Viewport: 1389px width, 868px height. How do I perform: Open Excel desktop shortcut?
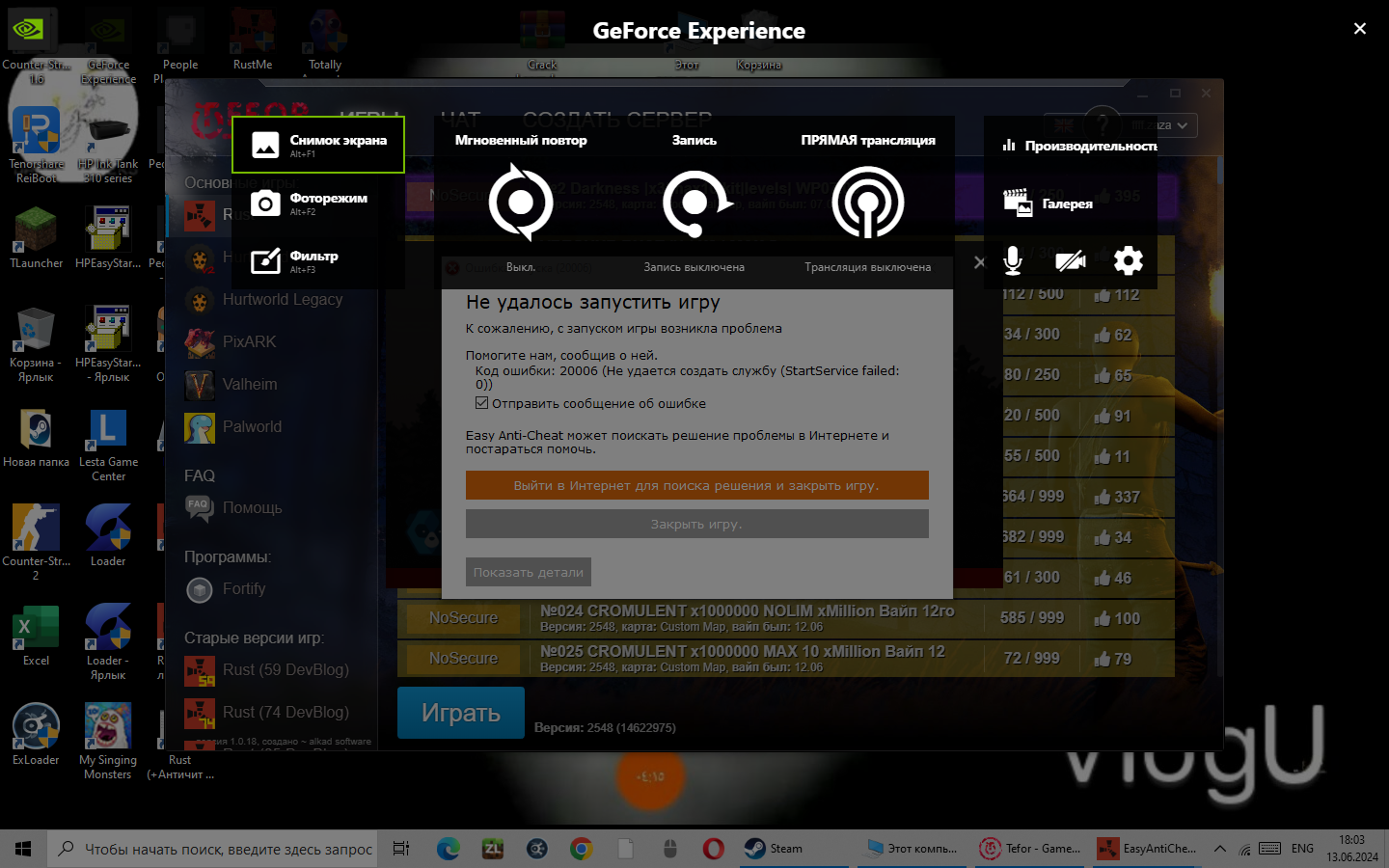(x=36, y=637)
